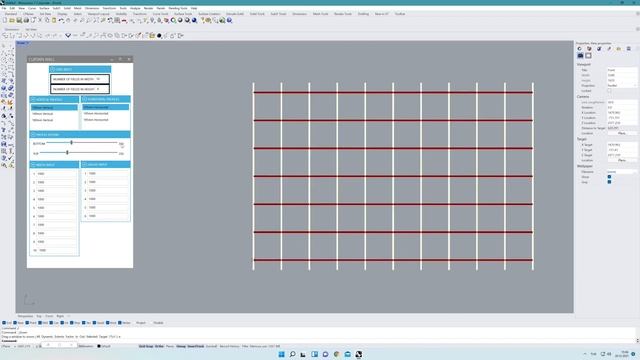Image resolution: width=640 pixels, height=360 pixels.
Task: Open Windows Start menu
Action: 281,354
